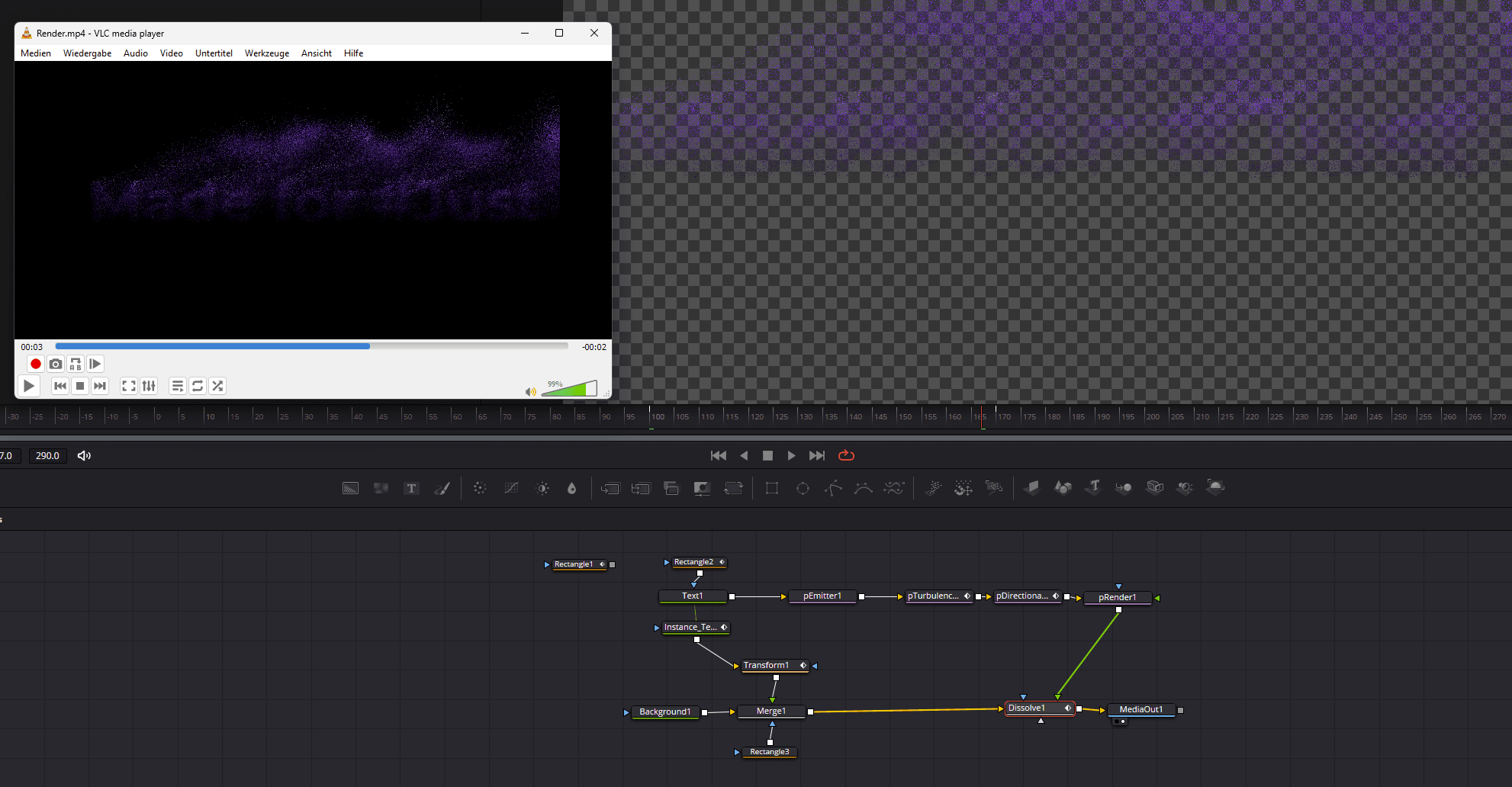This screenshot has width=1512, height=787.
Task: Open the Untertitel menu
Action: (214, 53)
